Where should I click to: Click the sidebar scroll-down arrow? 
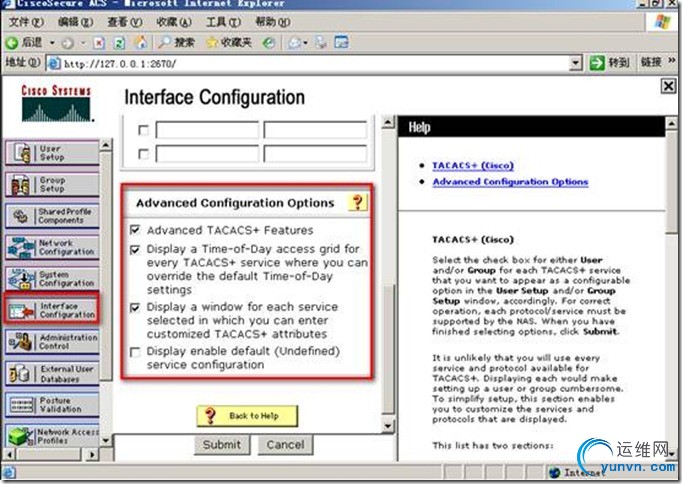coord(106,440)
